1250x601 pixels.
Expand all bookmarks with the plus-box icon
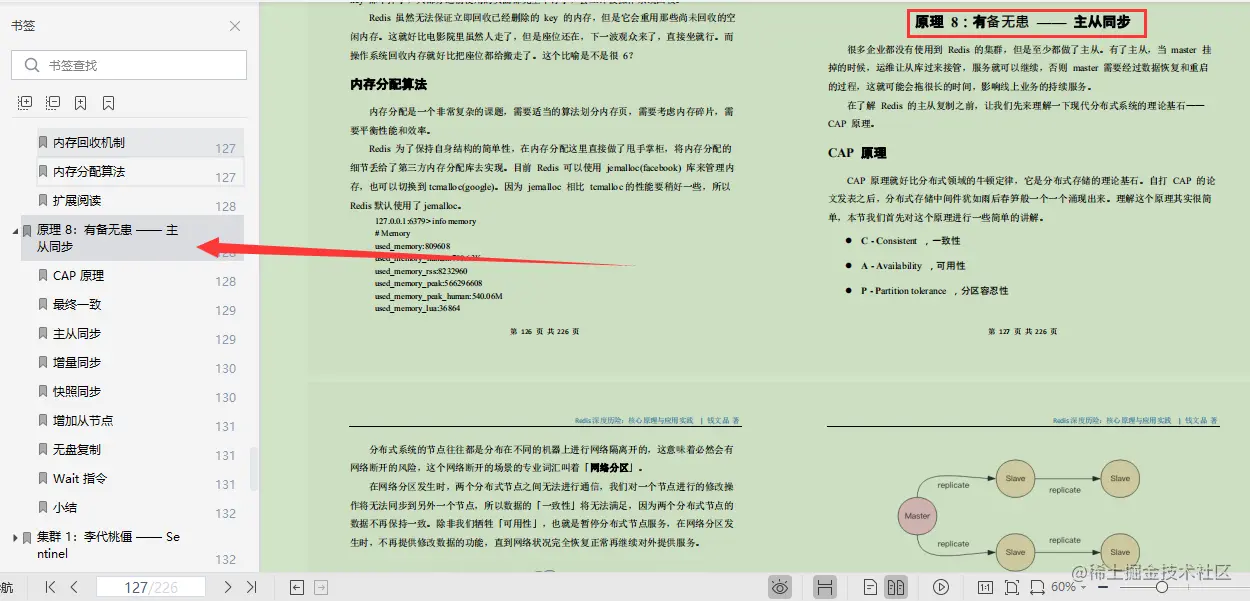click(x=25, y=102)
